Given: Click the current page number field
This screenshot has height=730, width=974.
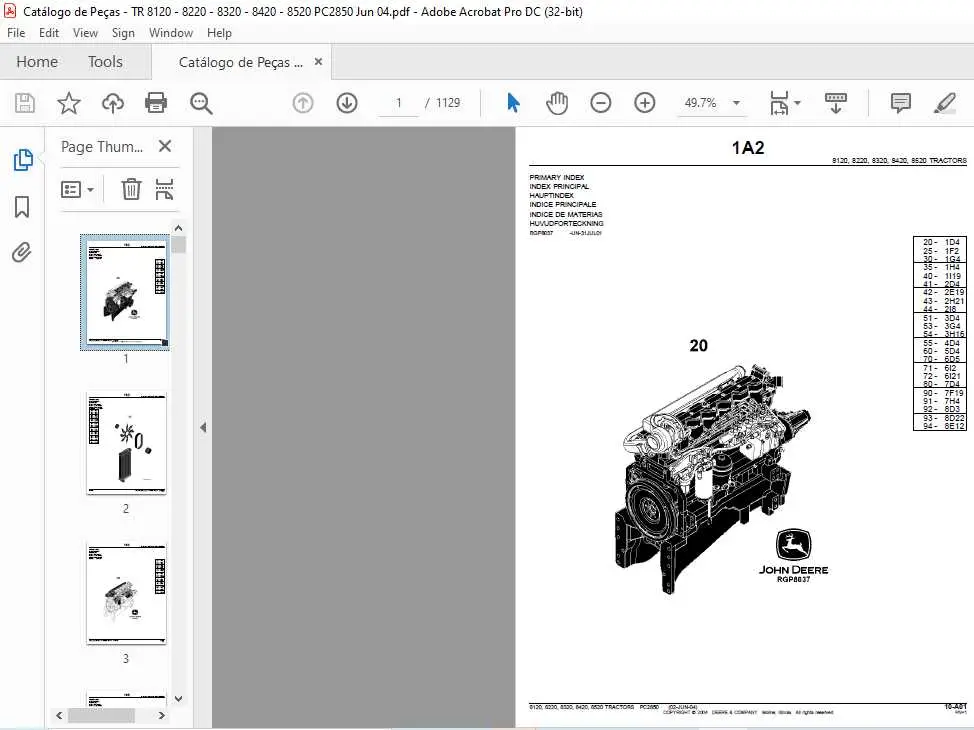Looking at the screenshot, I should click(x=399, y=103).
